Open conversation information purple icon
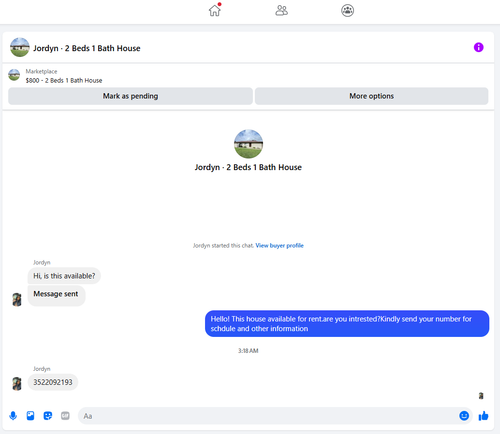 click(478, 47)
